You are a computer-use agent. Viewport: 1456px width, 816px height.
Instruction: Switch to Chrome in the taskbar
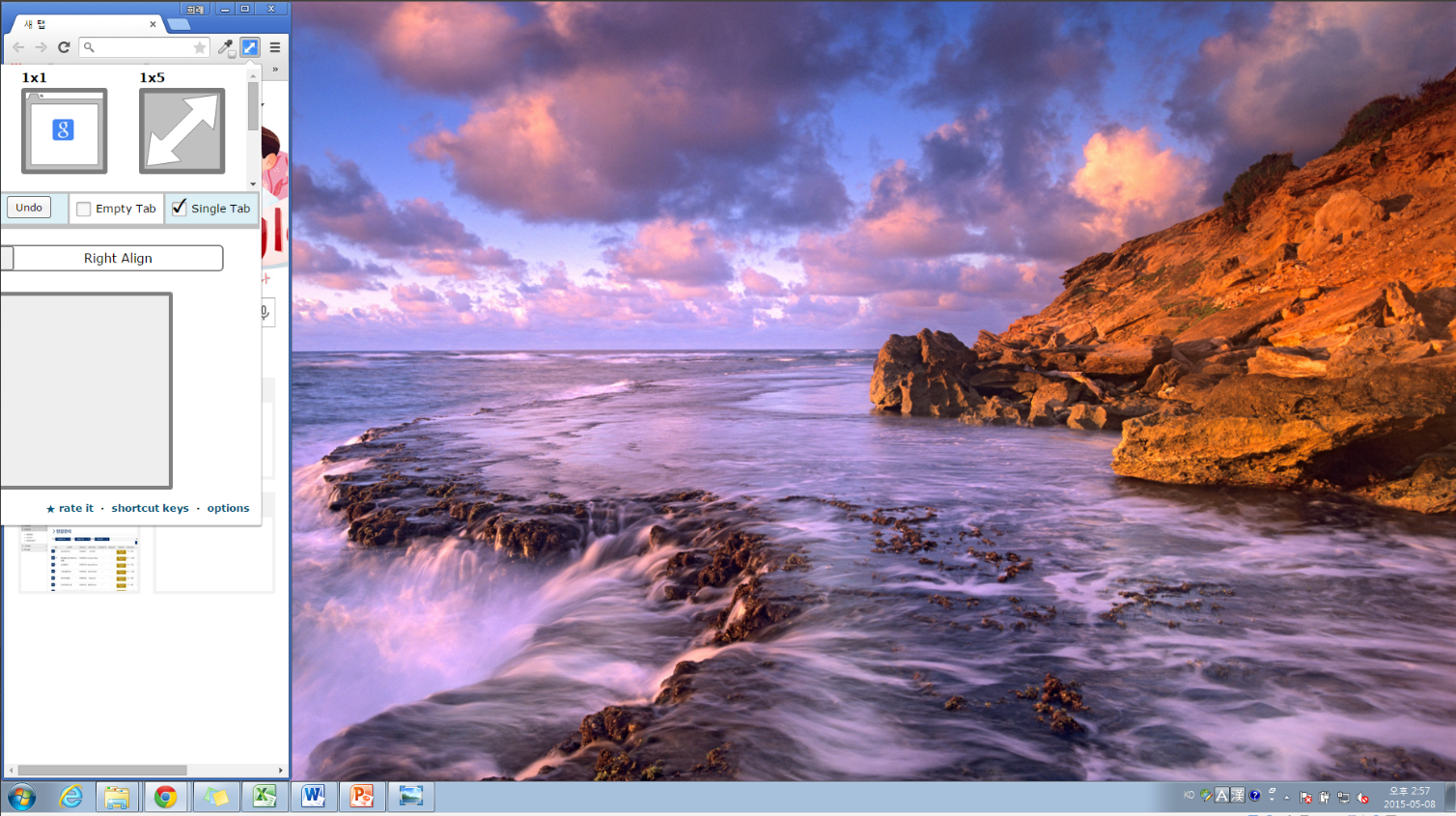[x=166, y=797]
